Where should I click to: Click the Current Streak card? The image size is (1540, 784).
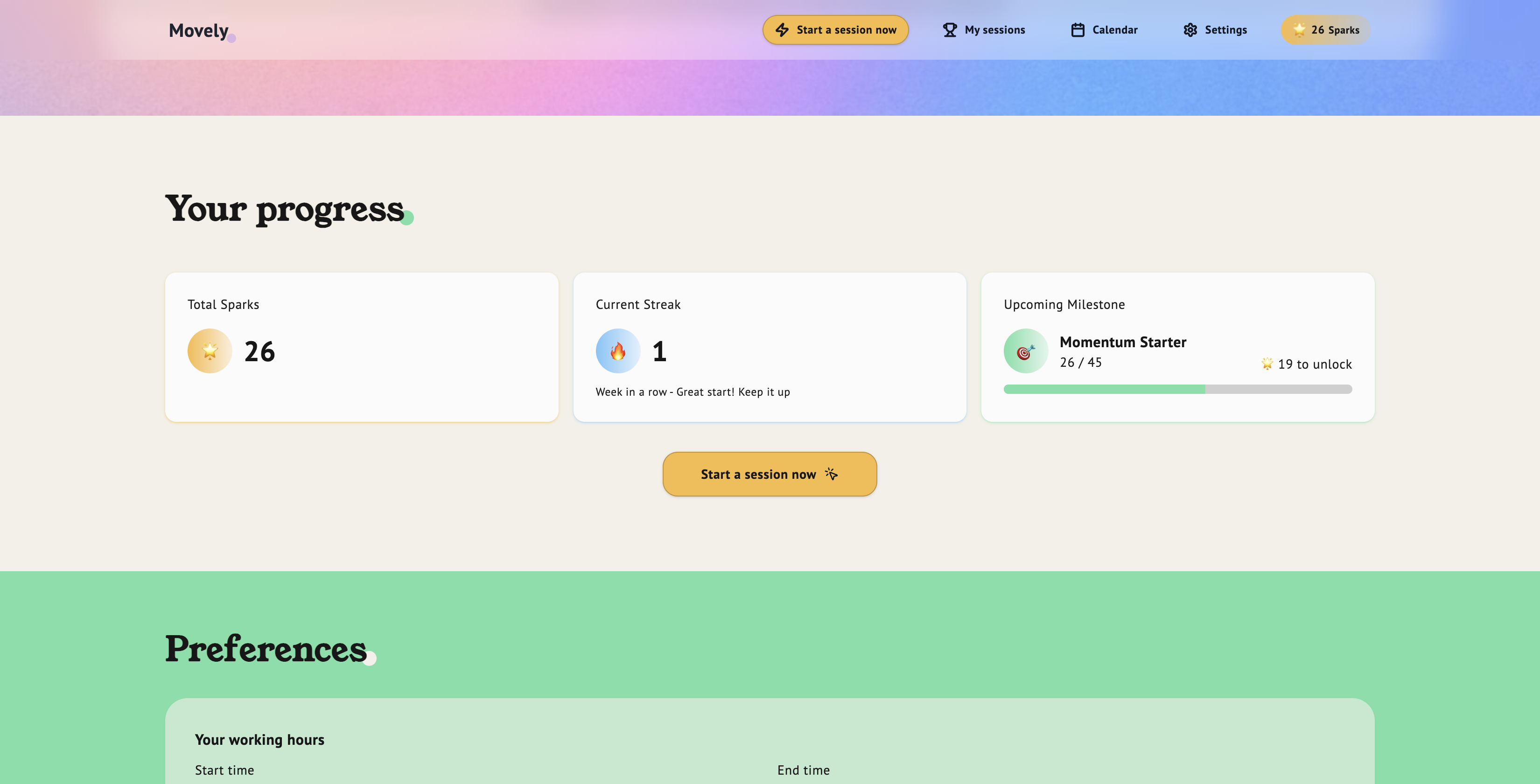770,348
